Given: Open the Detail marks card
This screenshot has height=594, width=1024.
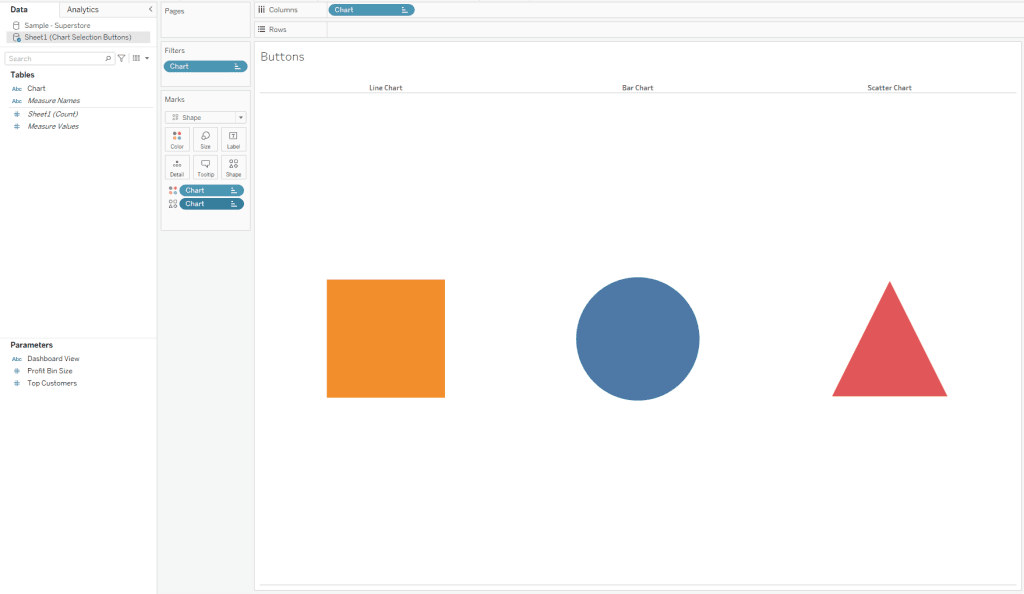Looking at the screenshot, I should (x=177, y=167).
